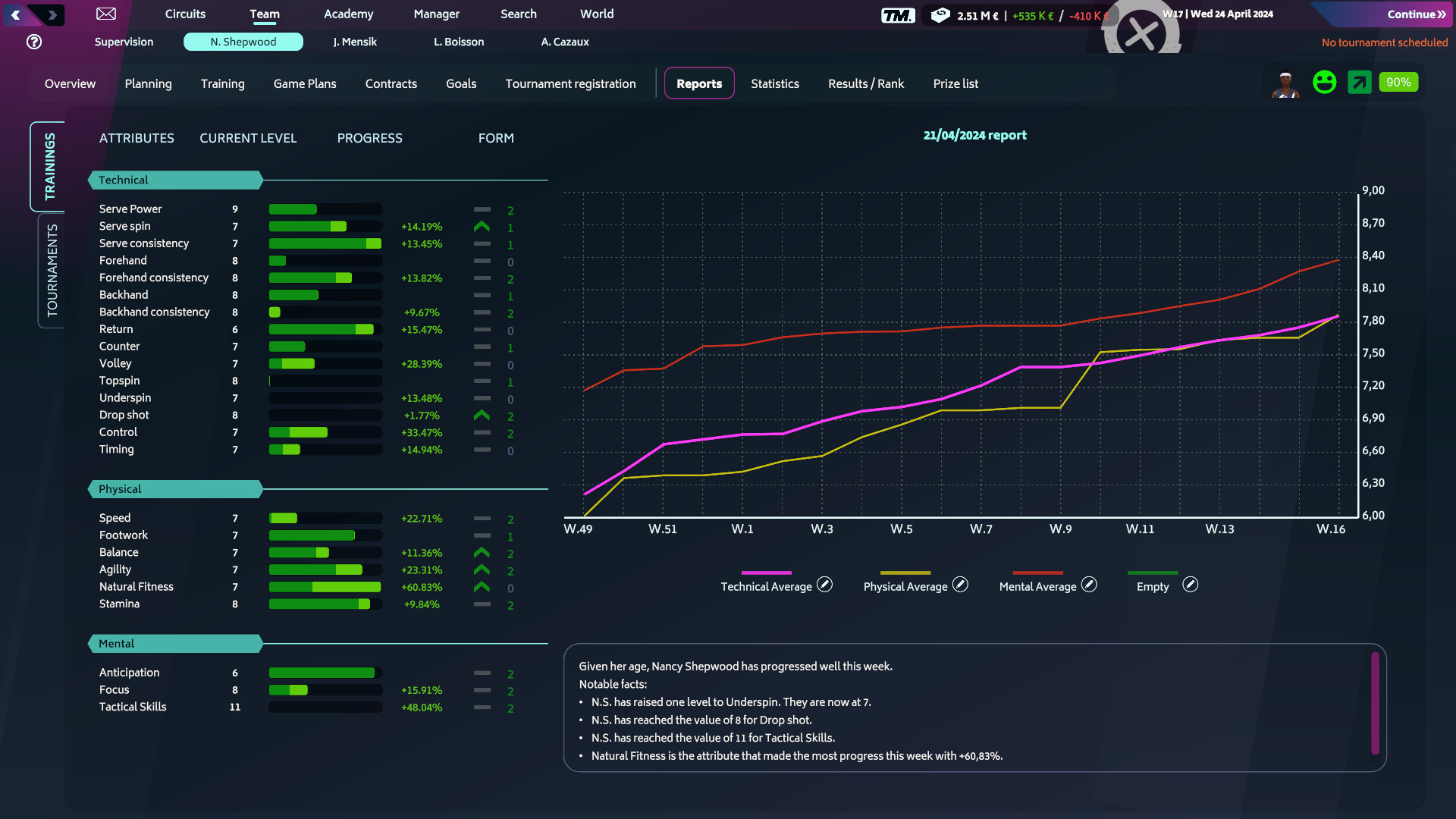
Task: Click the help question mark icon
Action: pos(33,42)
